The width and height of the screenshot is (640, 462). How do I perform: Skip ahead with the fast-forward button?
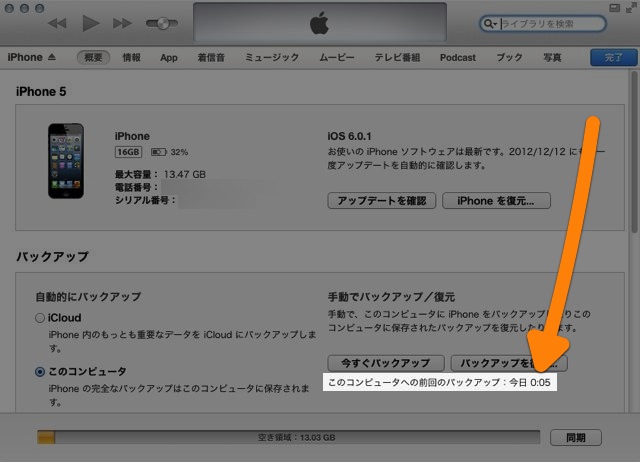[122, 23]
